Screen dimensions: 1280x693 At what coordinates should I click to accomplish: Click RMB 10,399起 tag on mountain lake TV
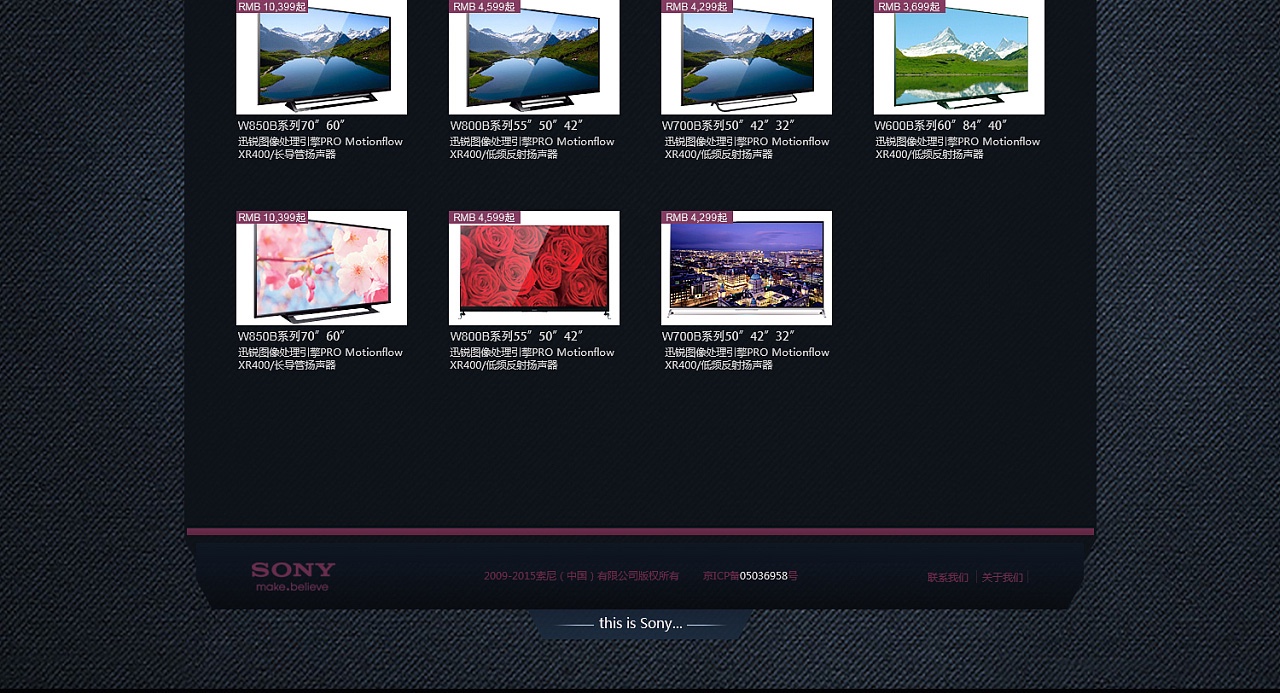272,6
